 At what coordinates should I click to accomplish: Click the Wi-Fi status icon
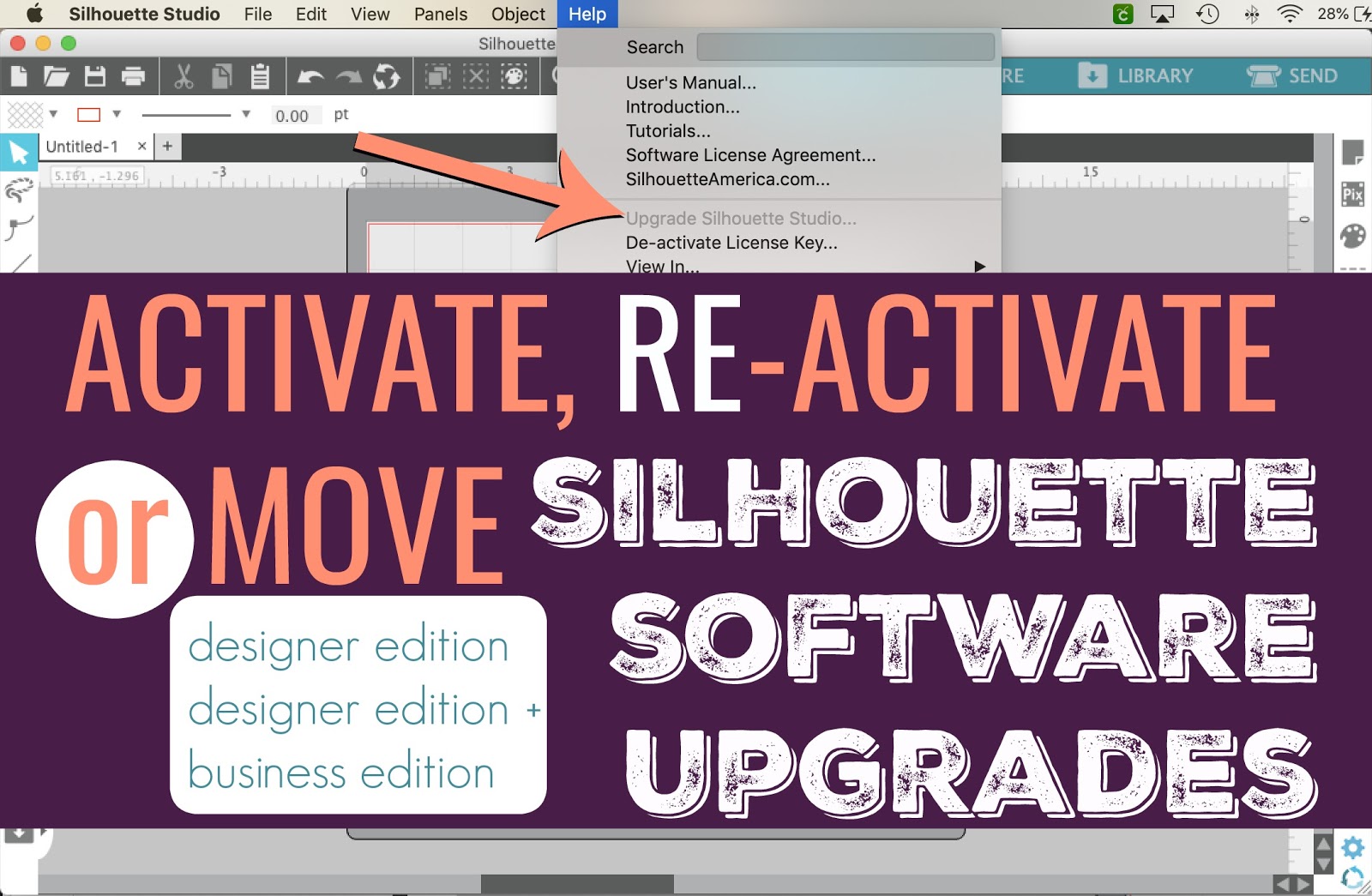(1290, 14)
